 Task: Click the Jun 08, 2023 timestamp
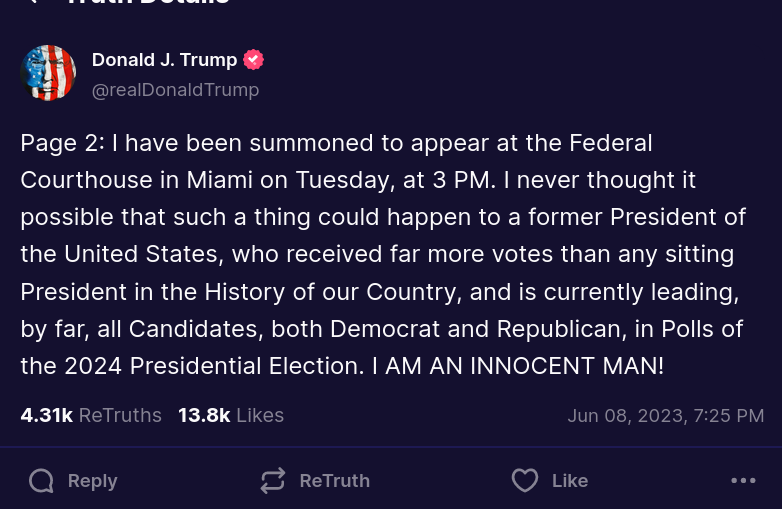tap(665, 416)
